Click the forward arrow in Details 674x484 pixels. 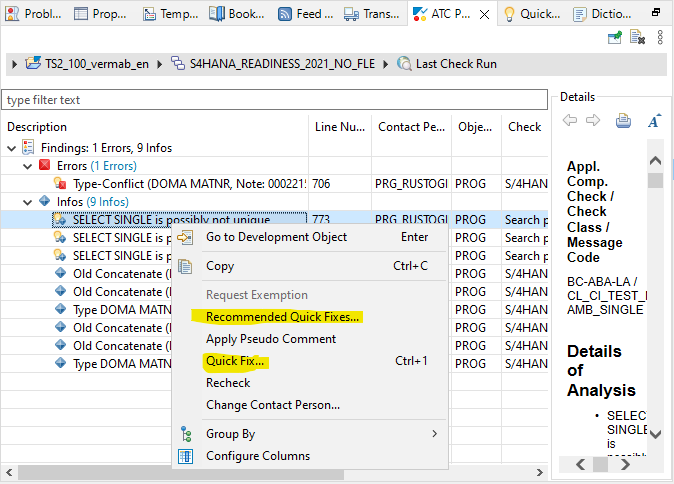click(592, 121)
